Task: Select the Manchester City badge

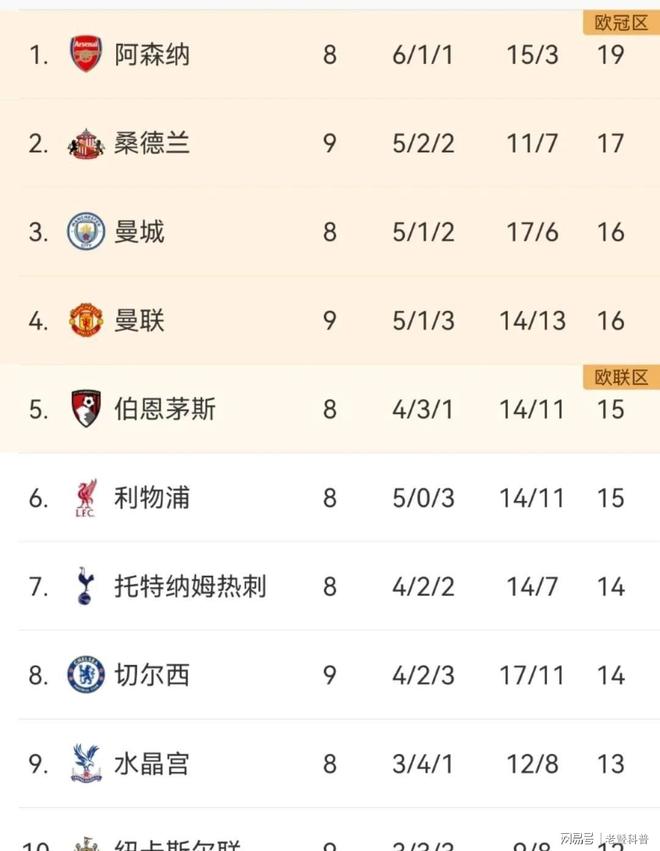Action: click(x=86, y=231)
